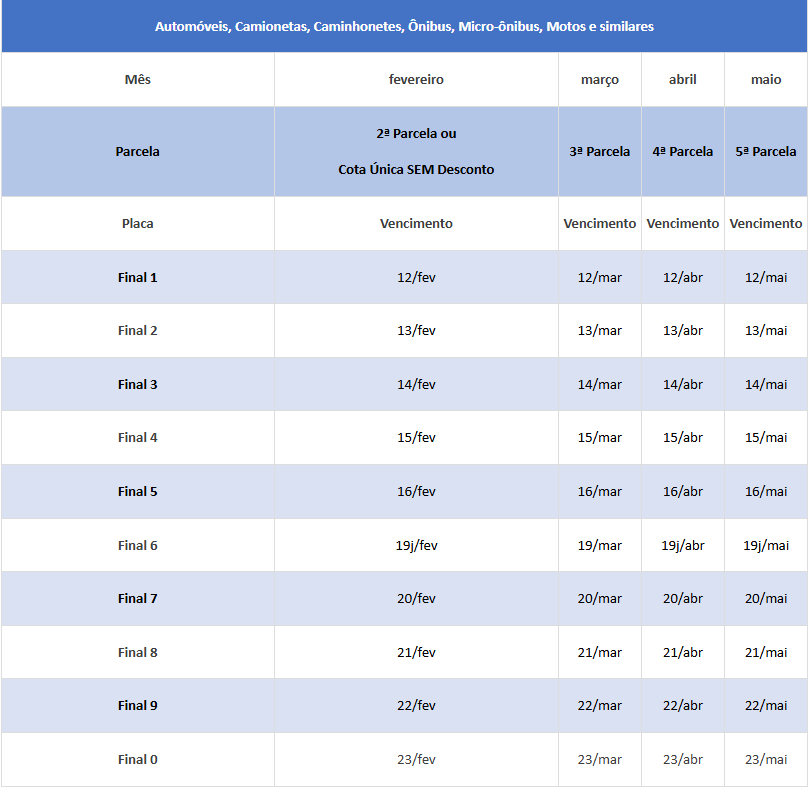The height and width of the screenshot is (789, 812).
Task: Select the '5ª Parcela' header cell
Action: [x=765, y=152]
